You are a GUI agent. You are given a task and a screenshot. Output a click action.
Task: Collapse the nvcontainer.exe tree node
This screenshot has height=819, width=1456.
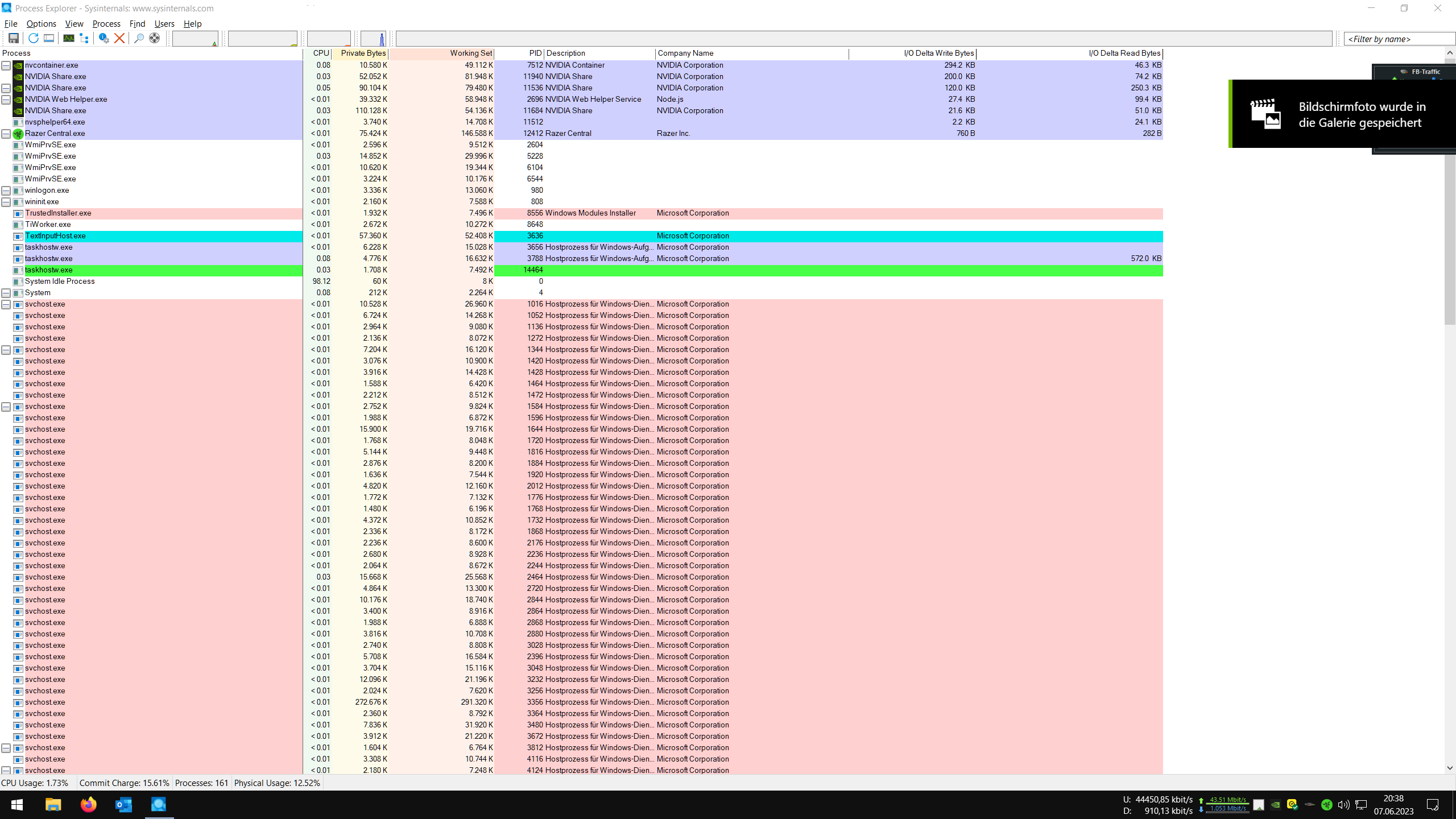coord(6,65)
